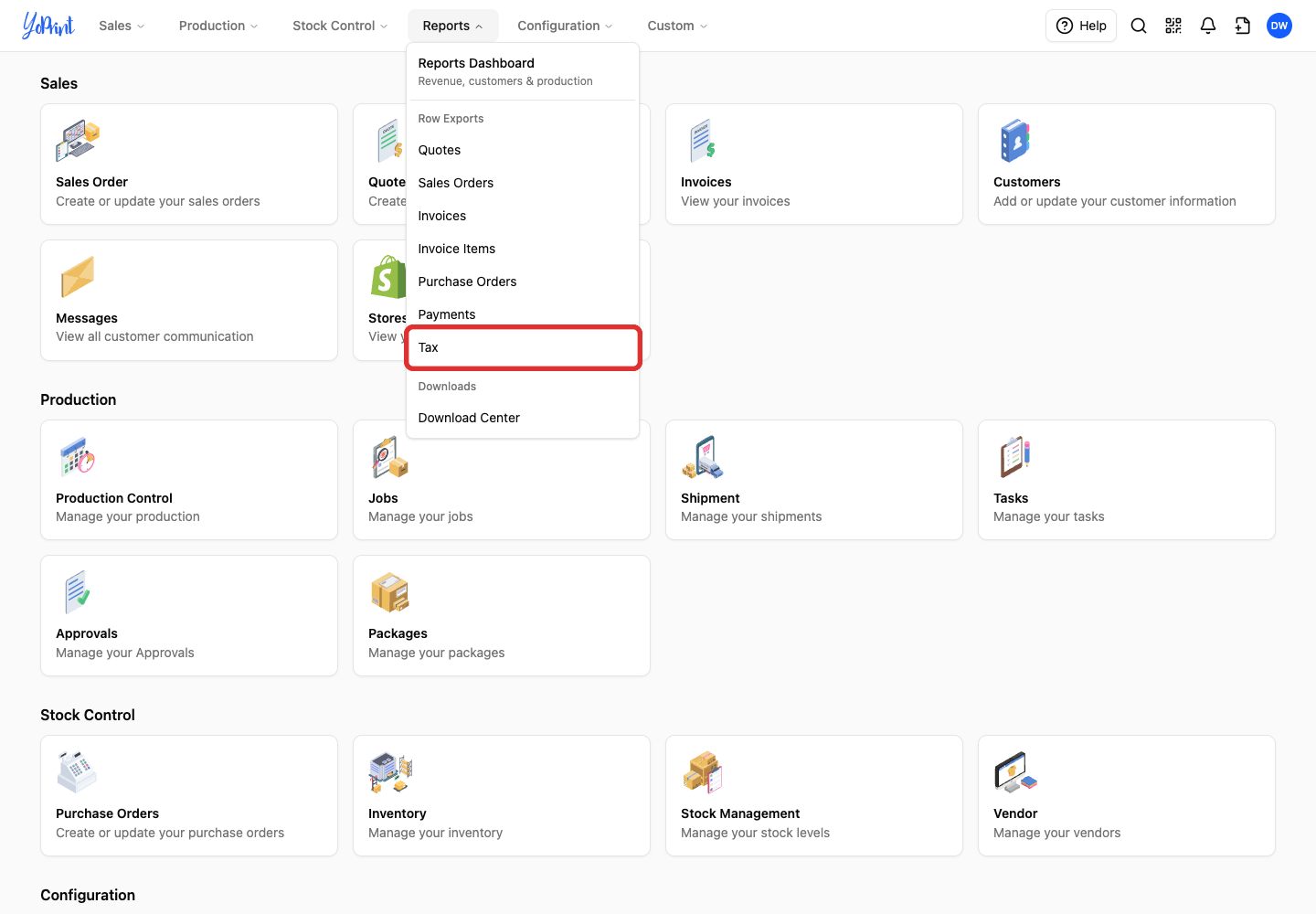Select Invoices in Reports menu

pos(523,216)
